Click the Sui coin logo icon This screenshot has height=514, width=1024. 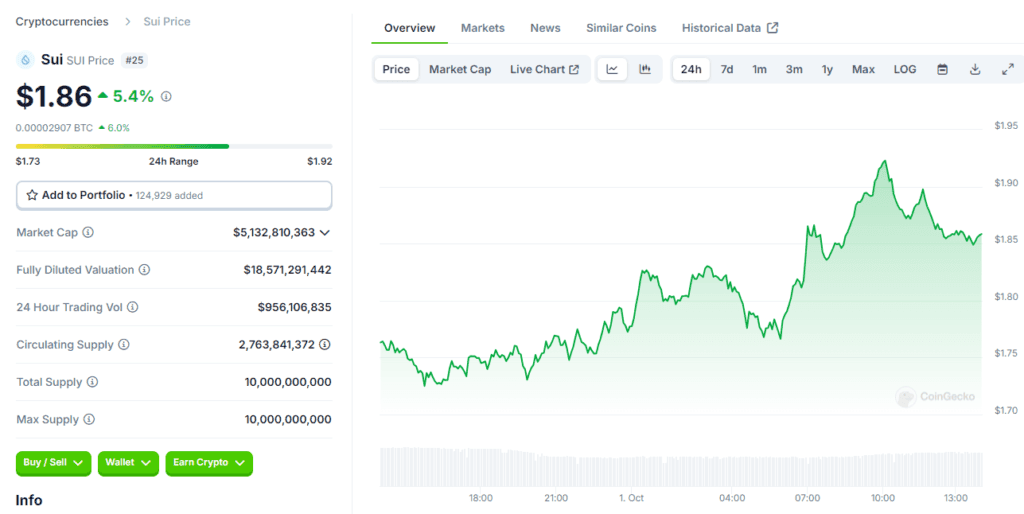tap(25, 60)
